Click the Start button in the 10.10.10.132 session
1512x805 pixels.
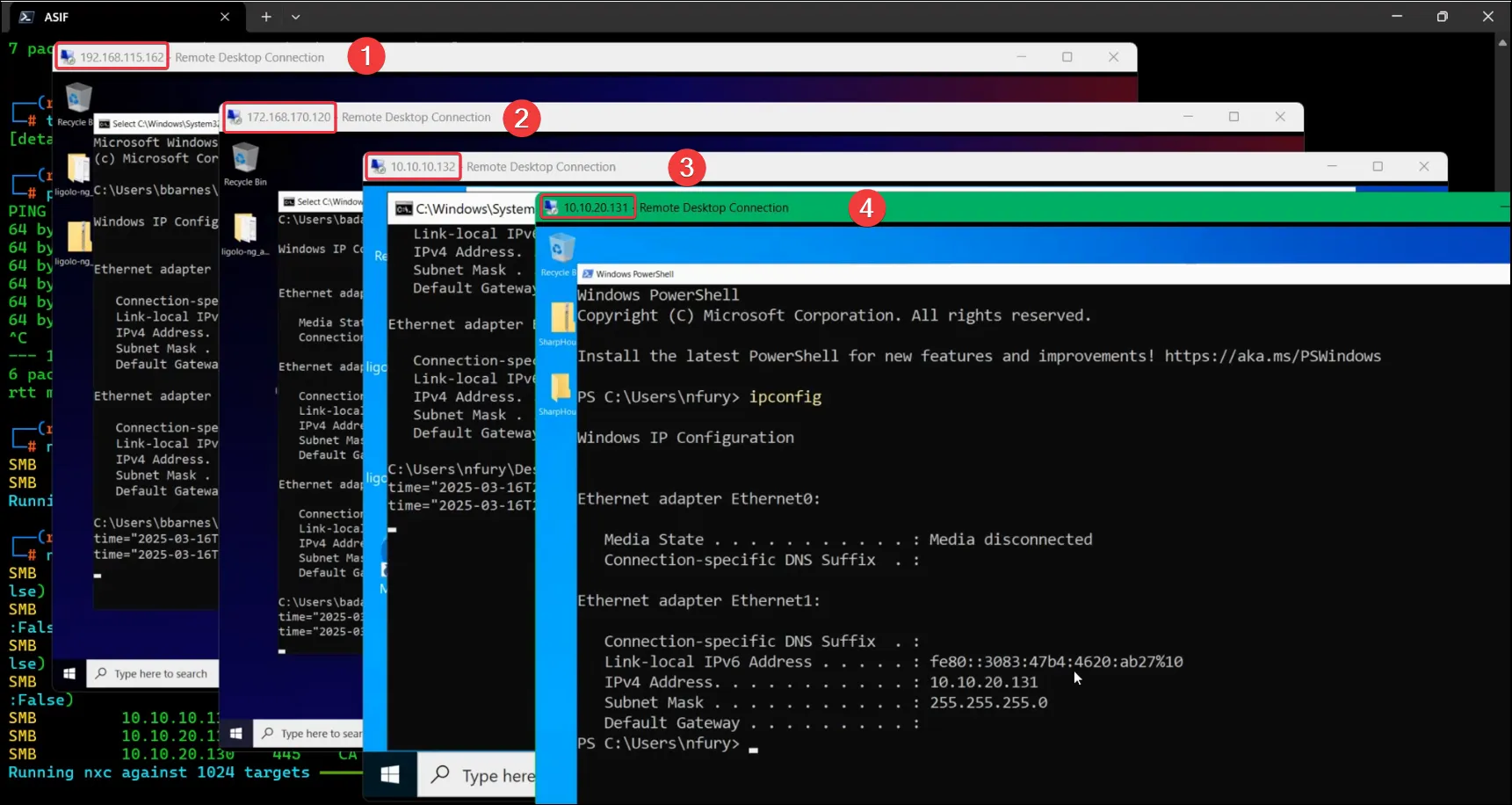tap(390, 774)
